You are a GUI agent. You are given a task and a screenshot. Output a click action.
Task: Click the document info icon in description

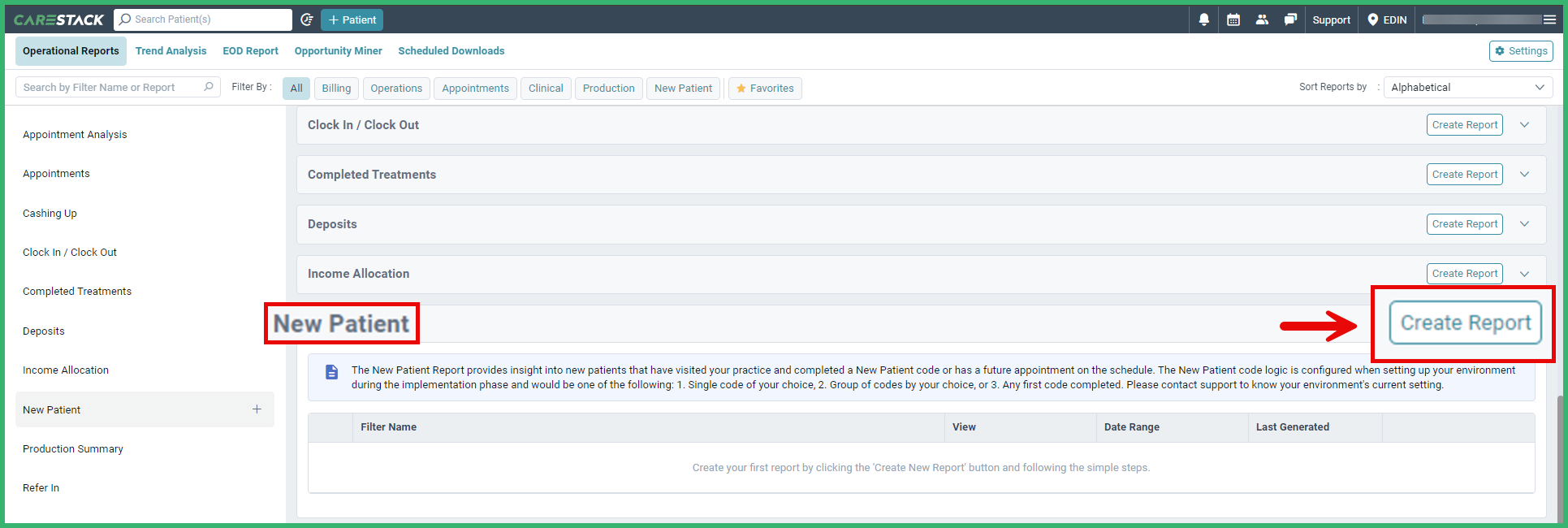[331, 372]
